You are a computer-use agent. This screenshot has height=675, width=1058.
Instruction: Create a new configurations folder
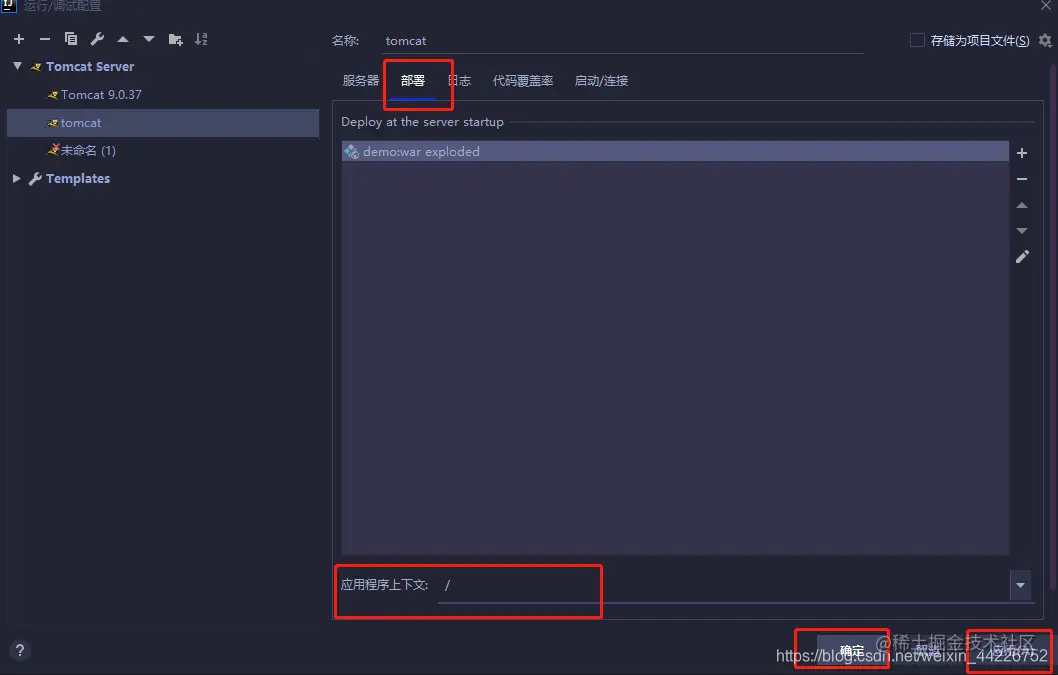click(x=174, y=39)
